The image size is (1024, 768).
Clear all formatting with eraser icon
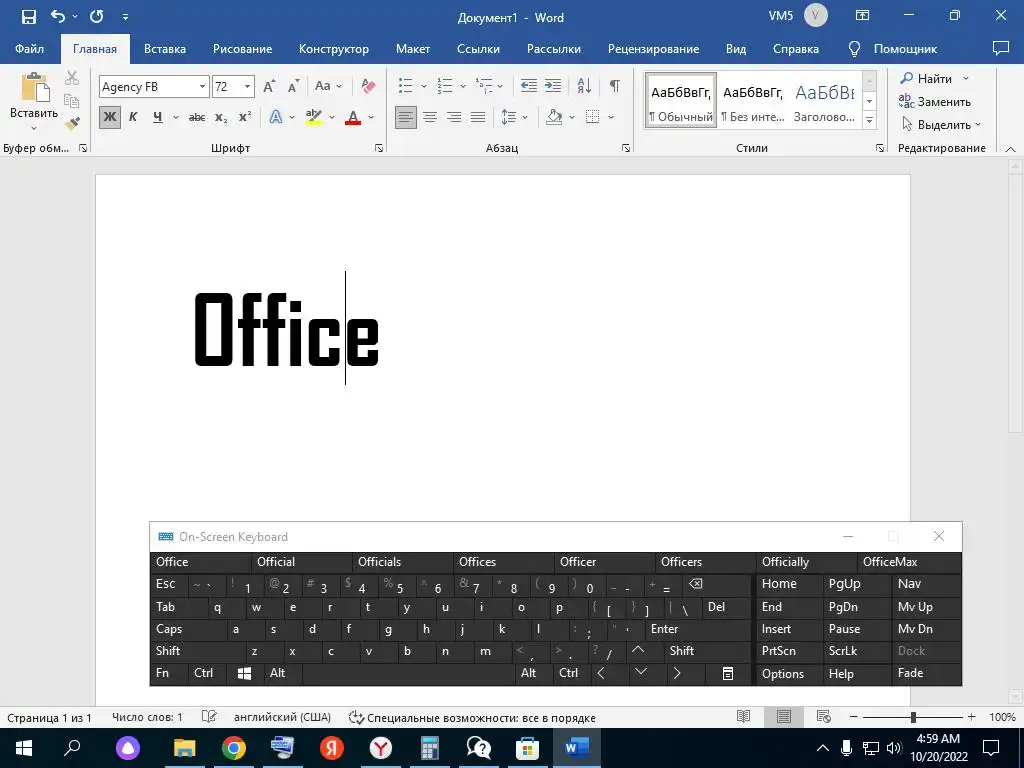[x=368, y=86]
